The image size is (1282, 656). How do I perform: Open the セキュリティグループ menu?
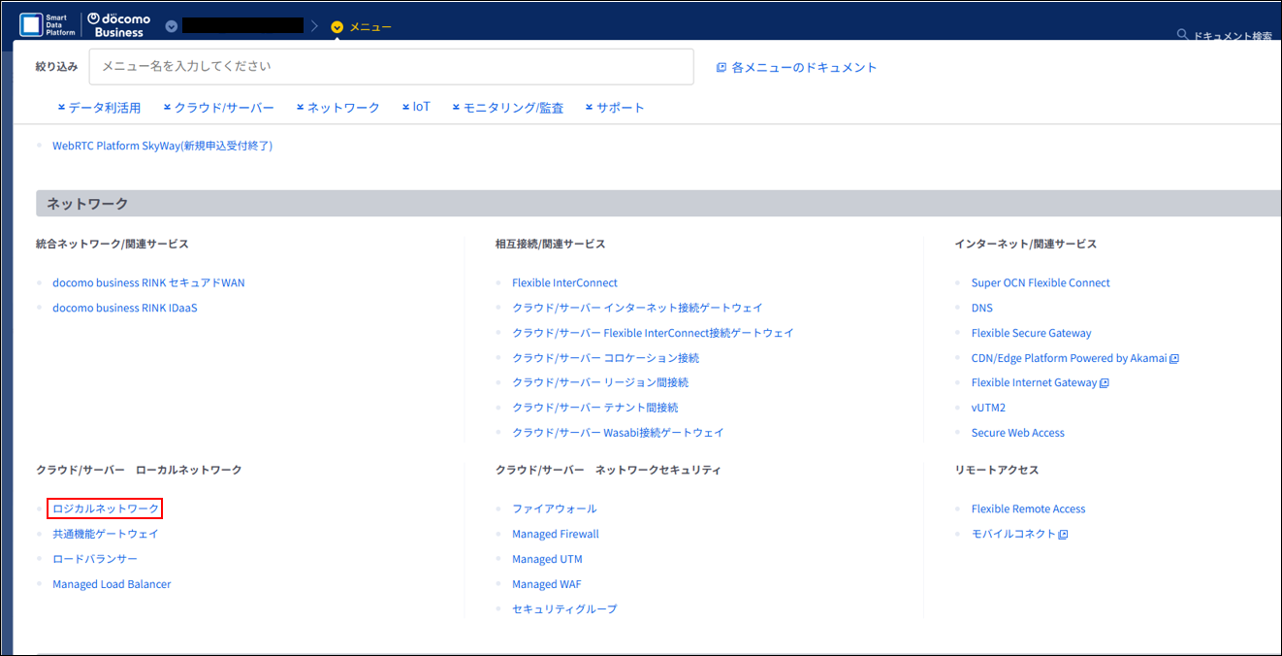pos(564,609)
